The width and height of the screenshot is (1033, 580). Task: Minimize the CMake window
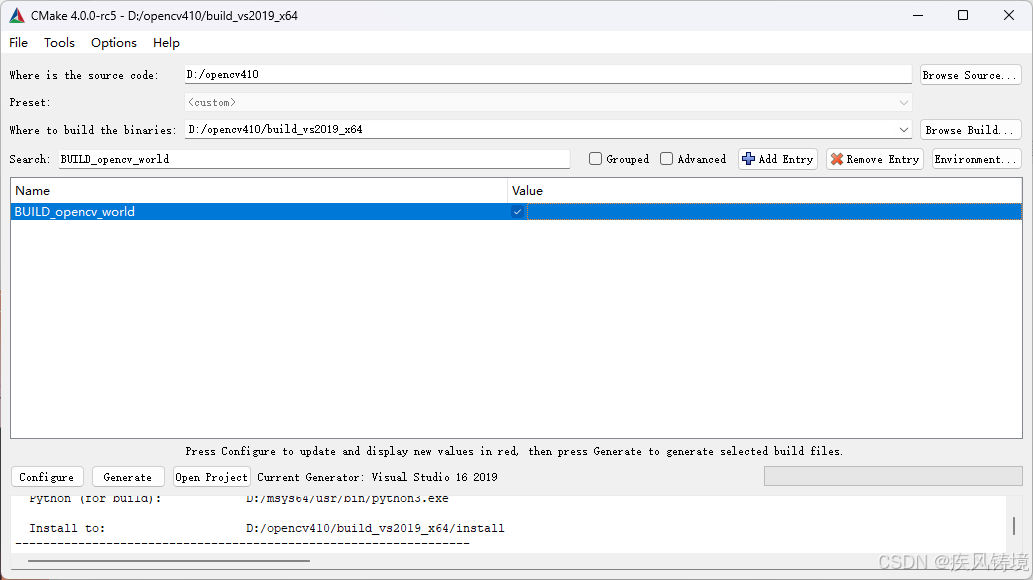[918, 15]
